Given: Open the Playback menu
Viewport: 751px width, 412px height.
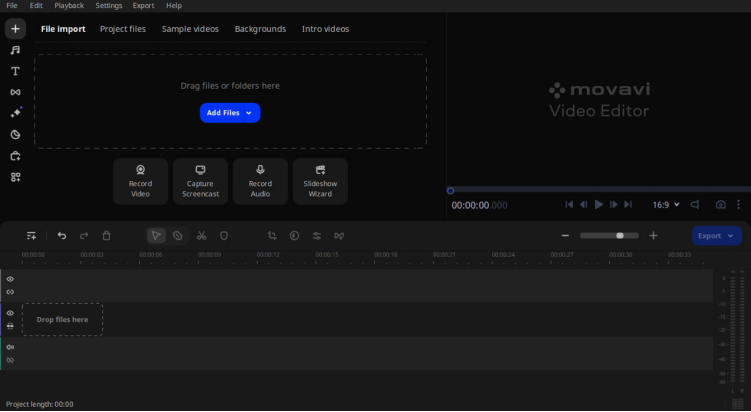Looking at the screenshot, I should pyautogui.click(x=69, y=5).
